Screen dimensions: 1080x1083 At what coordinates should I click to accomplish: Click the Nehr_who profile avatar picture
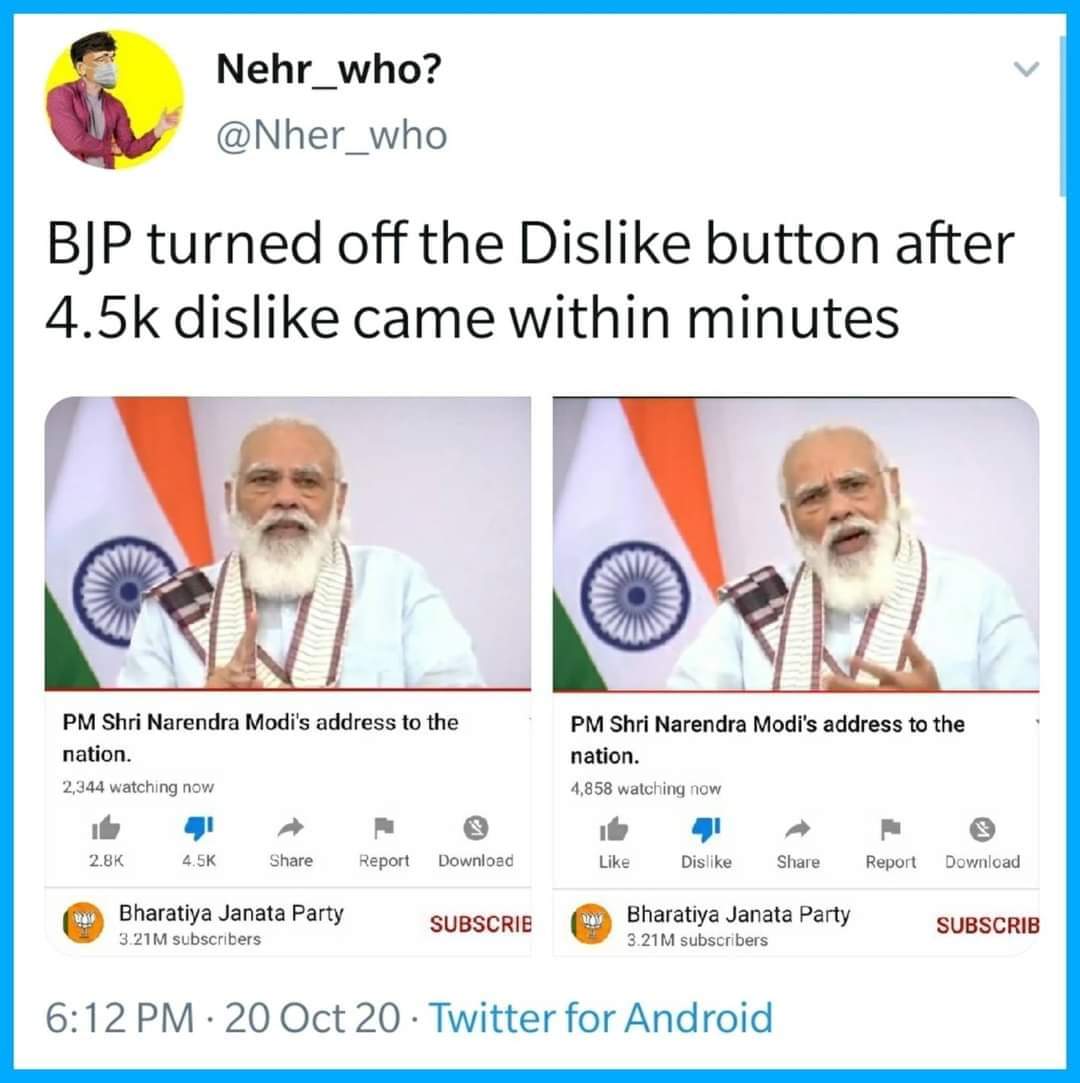114,98
